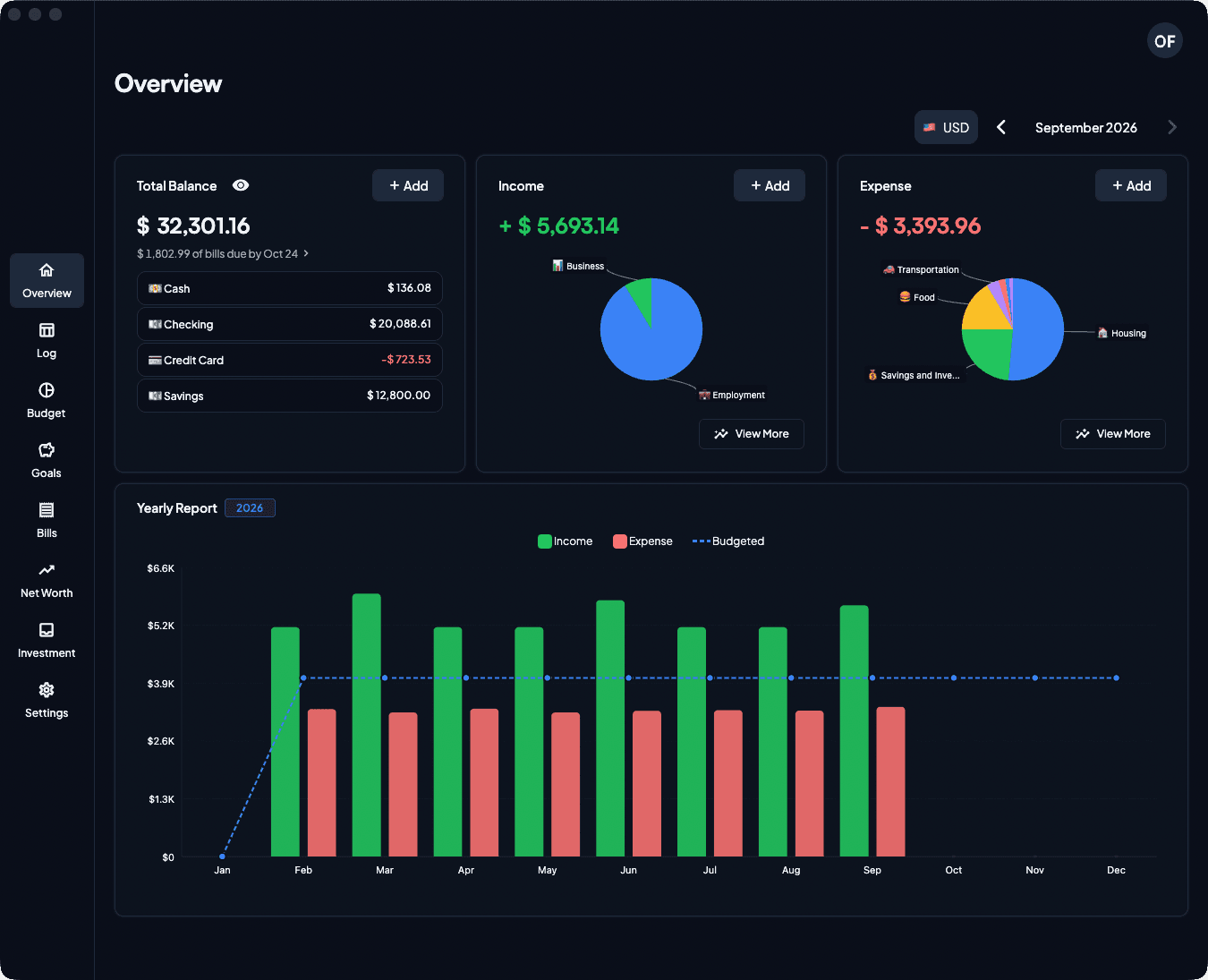
Task: Go to next month with right chevron
Action: coord(1172,127)
